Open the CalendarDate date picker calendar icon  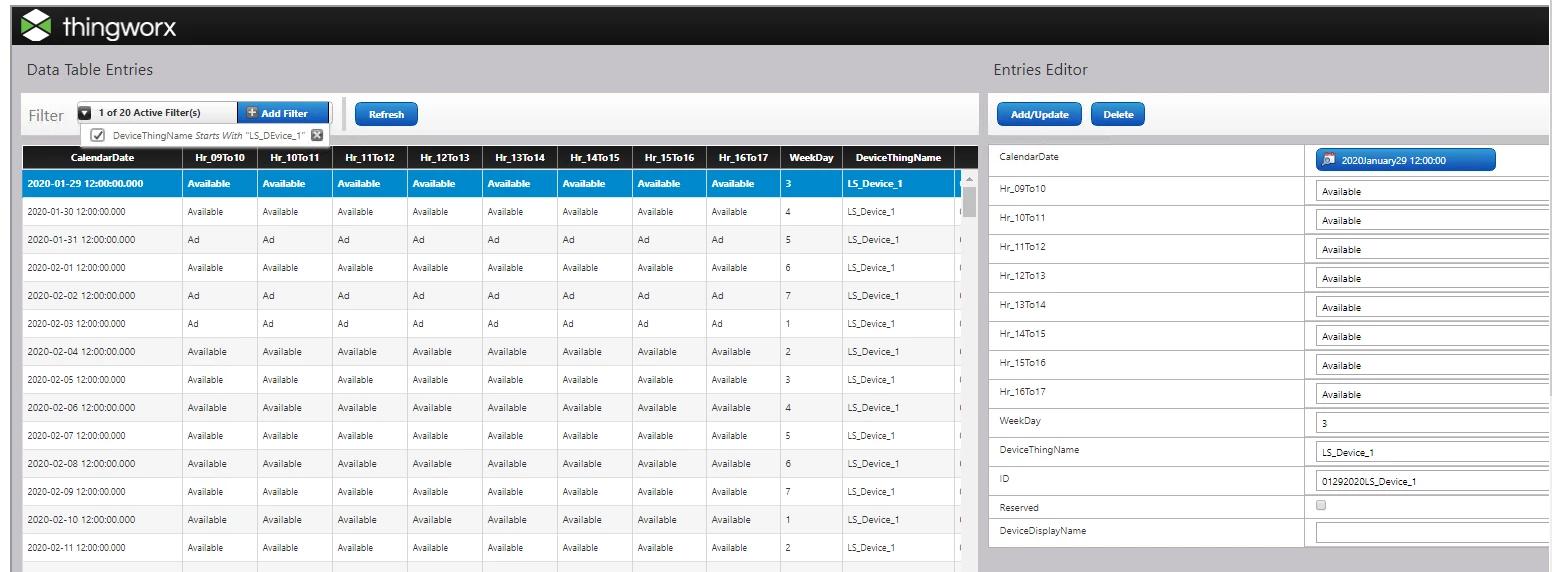click(x=1328, y=160)
